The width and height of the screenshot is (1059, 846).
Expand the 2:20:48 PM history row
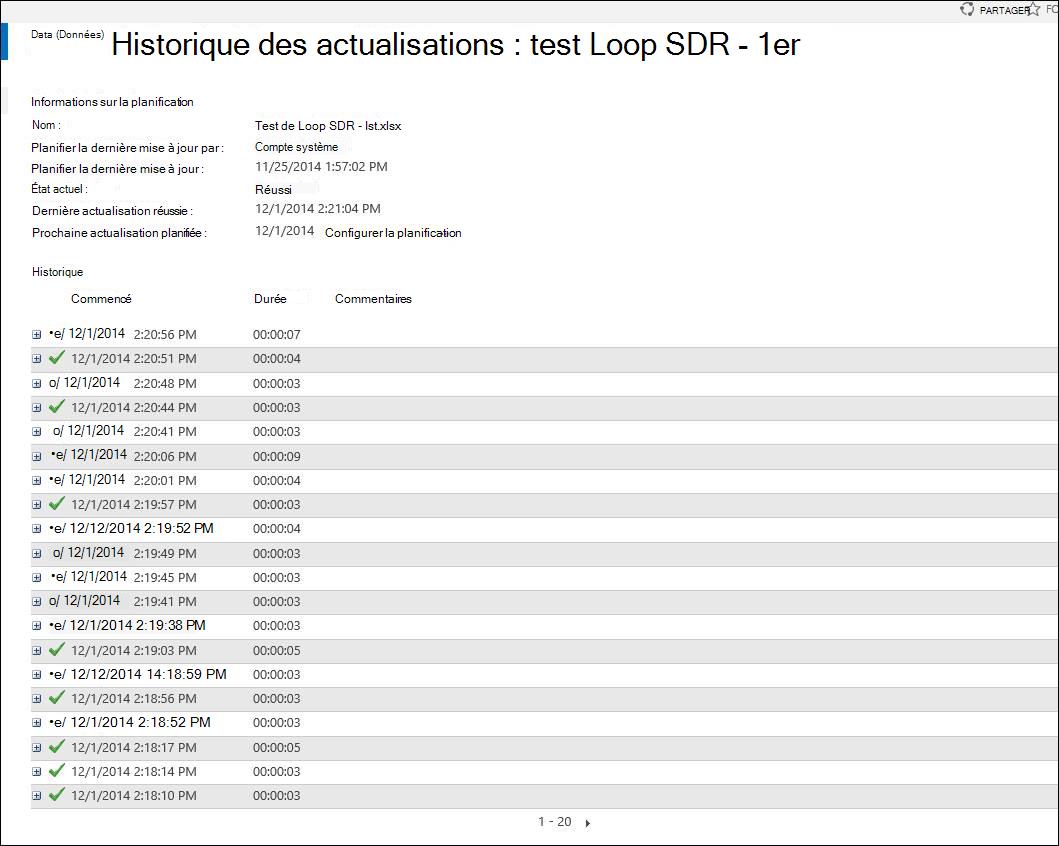[36, 384]
